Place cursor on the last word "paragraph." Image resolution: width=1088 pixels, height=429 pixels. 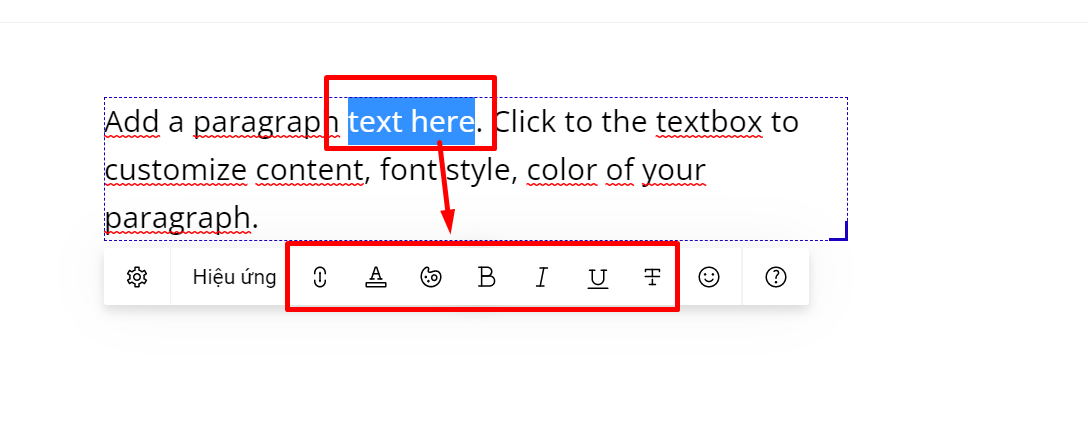click(181, 217)
